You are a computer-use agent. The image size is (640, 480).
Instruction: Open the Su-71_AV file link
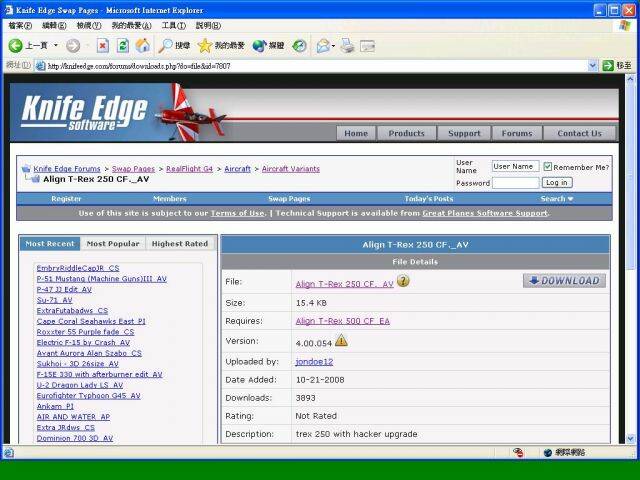click(x=54, y=300)
